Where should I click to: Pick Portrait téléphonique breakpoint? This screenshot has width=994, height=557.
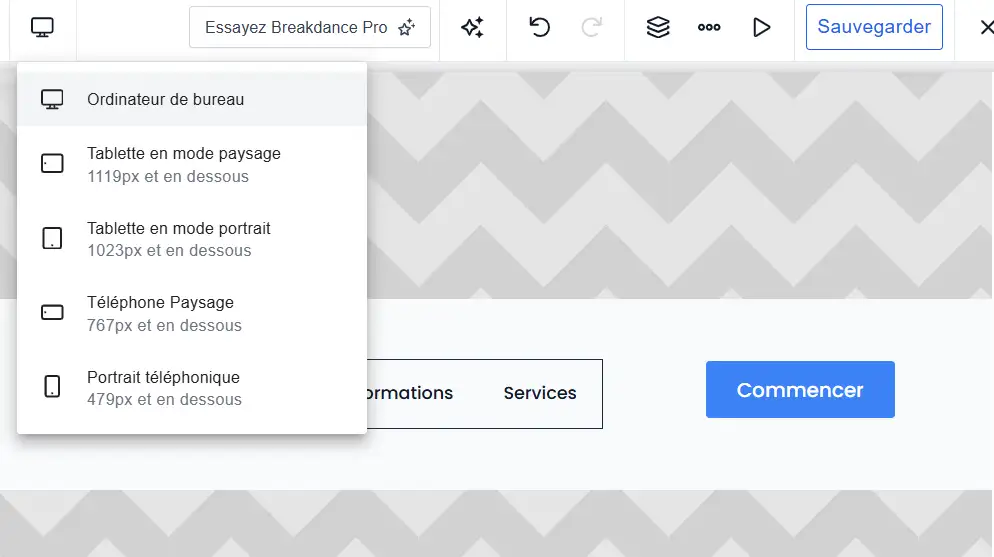191,388
